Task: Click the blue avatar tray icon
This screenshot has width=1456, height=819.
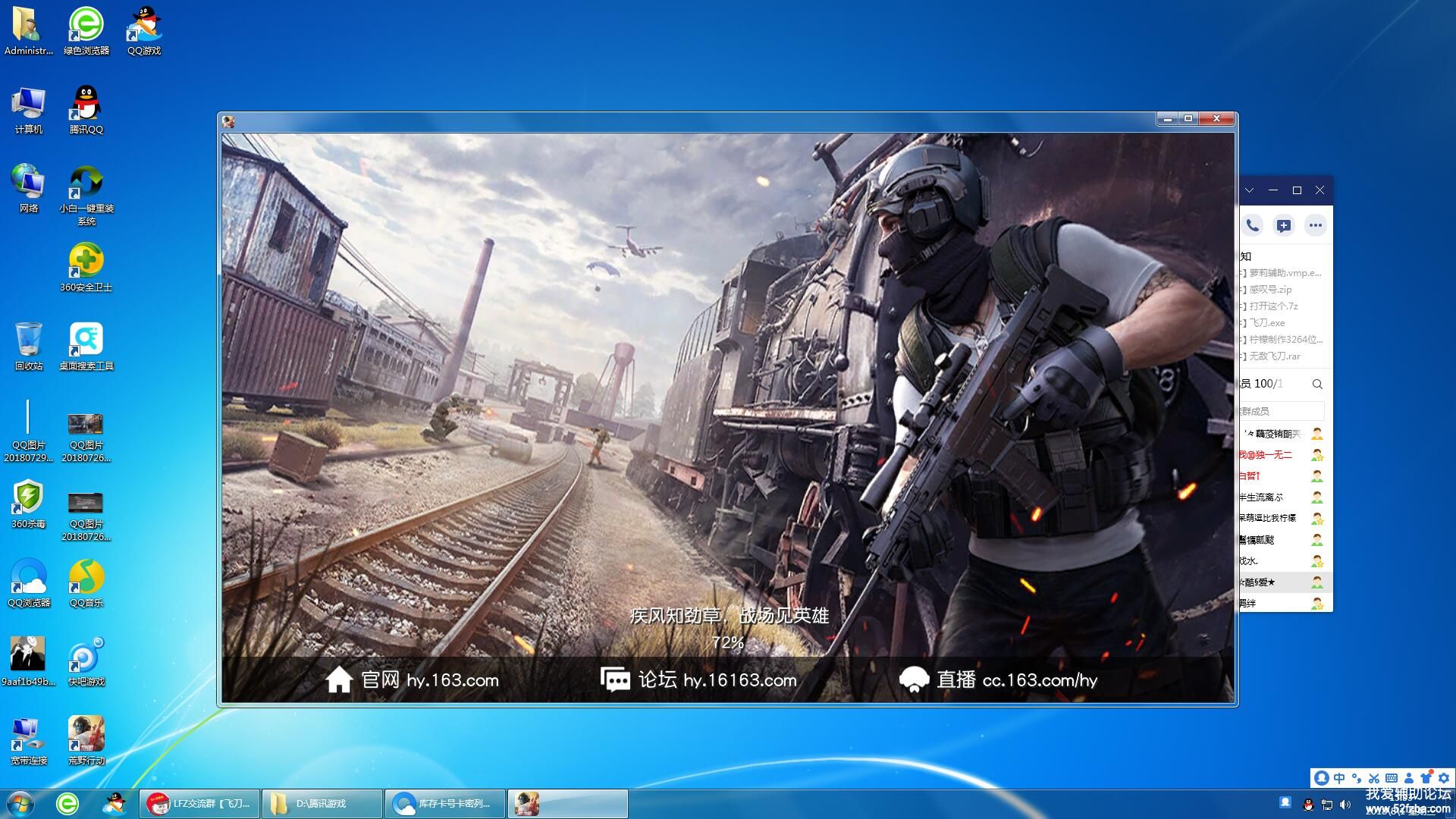Action: click(x=1285, y=802)
